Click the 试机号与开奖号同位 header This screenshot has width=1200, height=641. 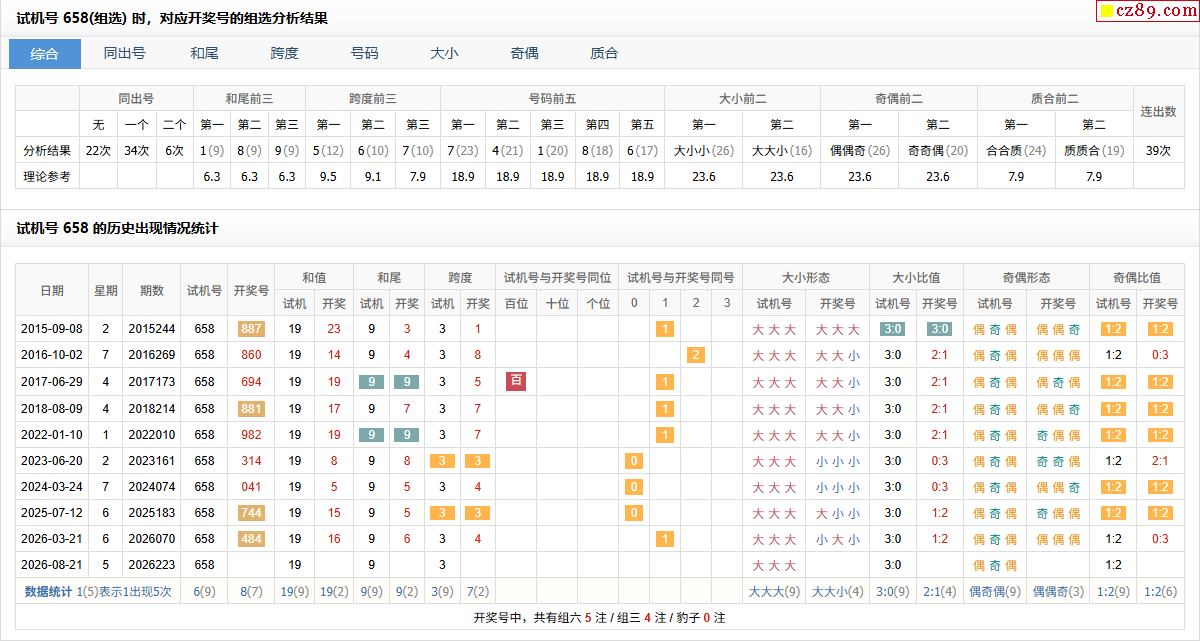click(557, 277)
